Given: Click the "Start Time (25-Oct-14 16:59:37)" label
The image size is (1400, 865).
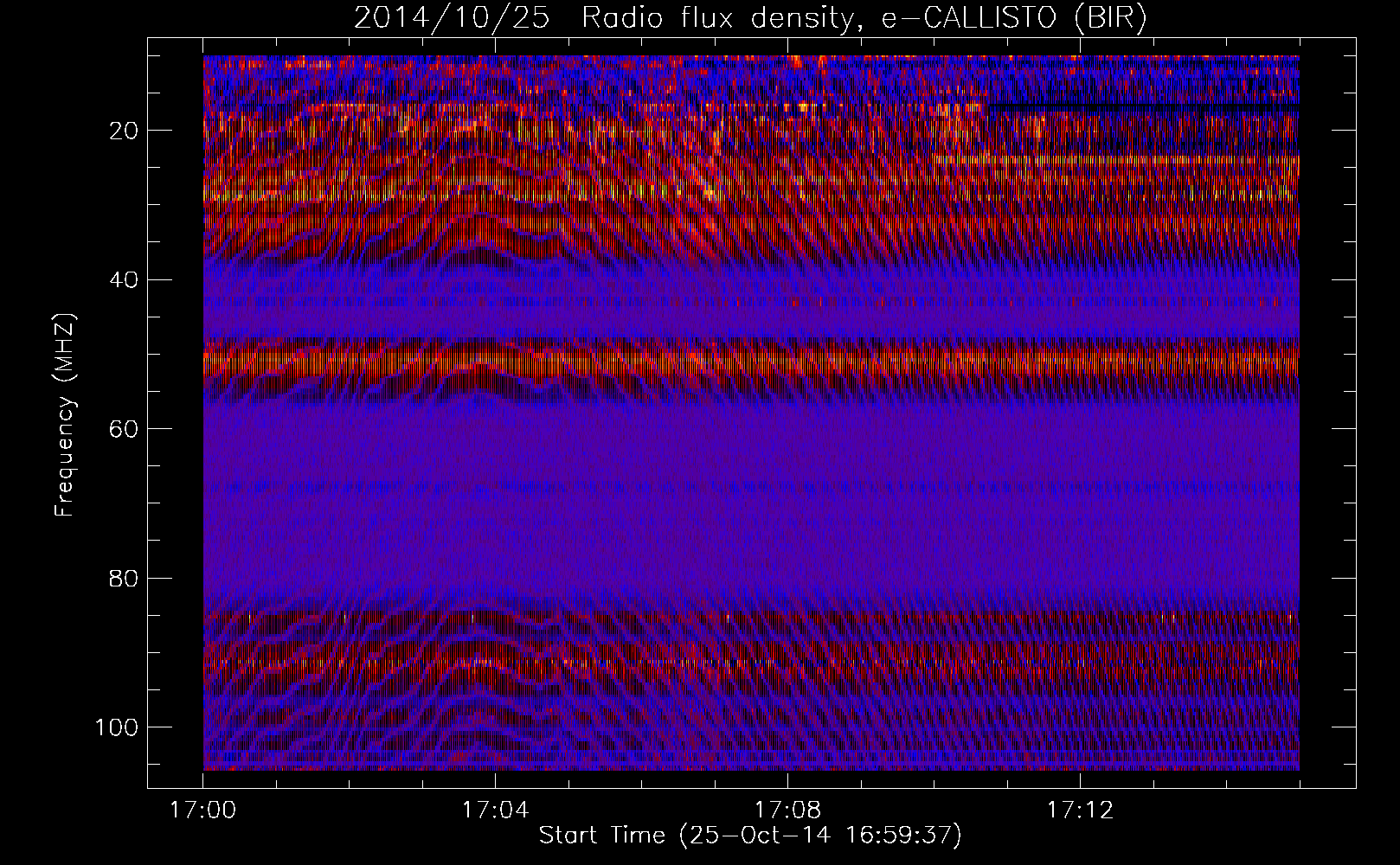Looking at the screenshot, I should [x=750, y=836].
